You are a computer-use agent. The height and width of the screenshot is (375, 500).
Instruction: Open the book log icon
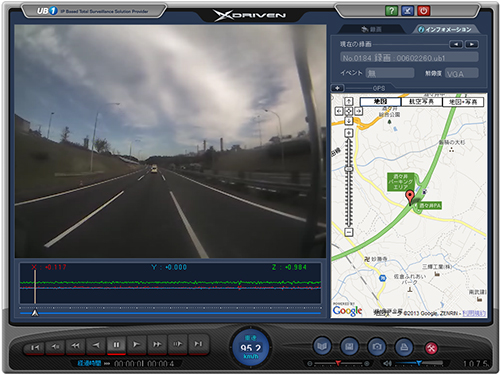(x=322, y=347)
